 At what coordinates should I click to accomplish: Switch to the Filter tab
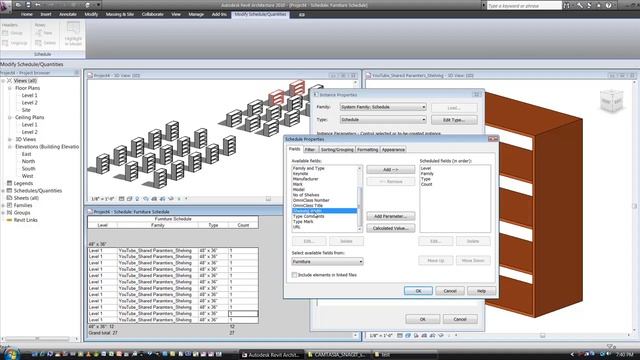(310, 150)
